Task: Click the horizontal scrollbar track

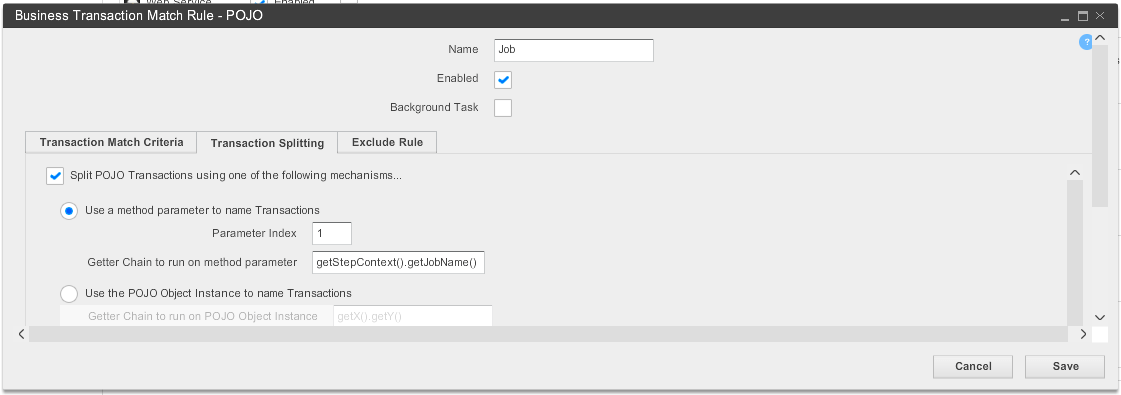Action: click(548, 334)
